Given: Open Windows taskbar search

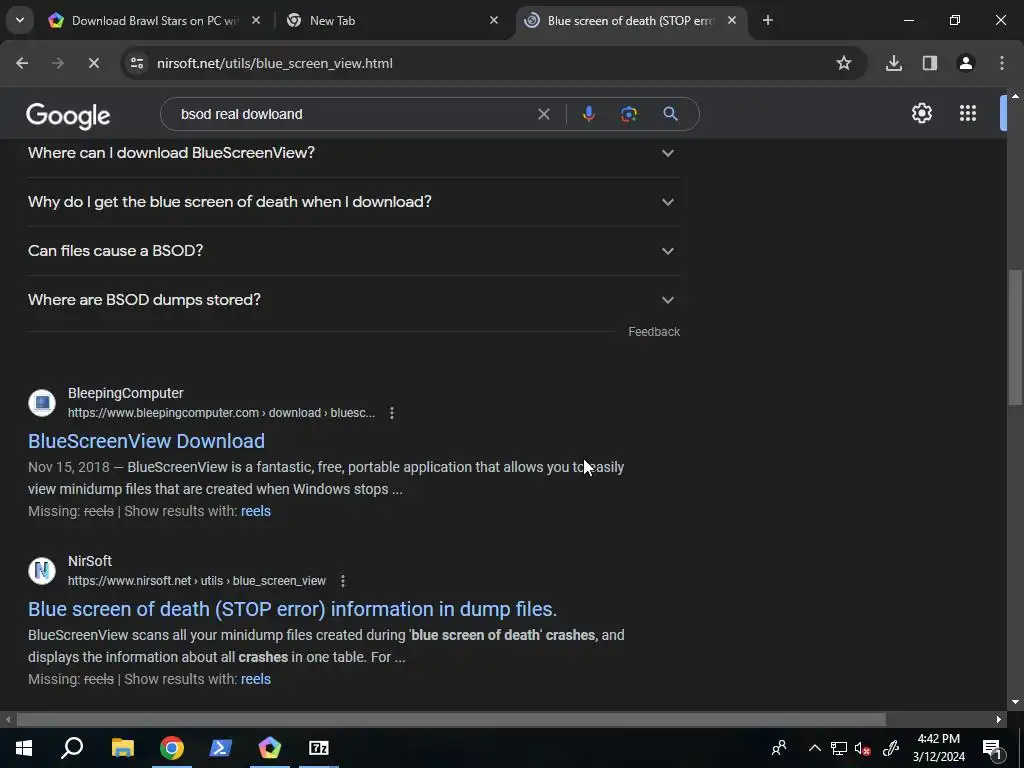Looking at the screenshot, I should [x=72, y=748].
